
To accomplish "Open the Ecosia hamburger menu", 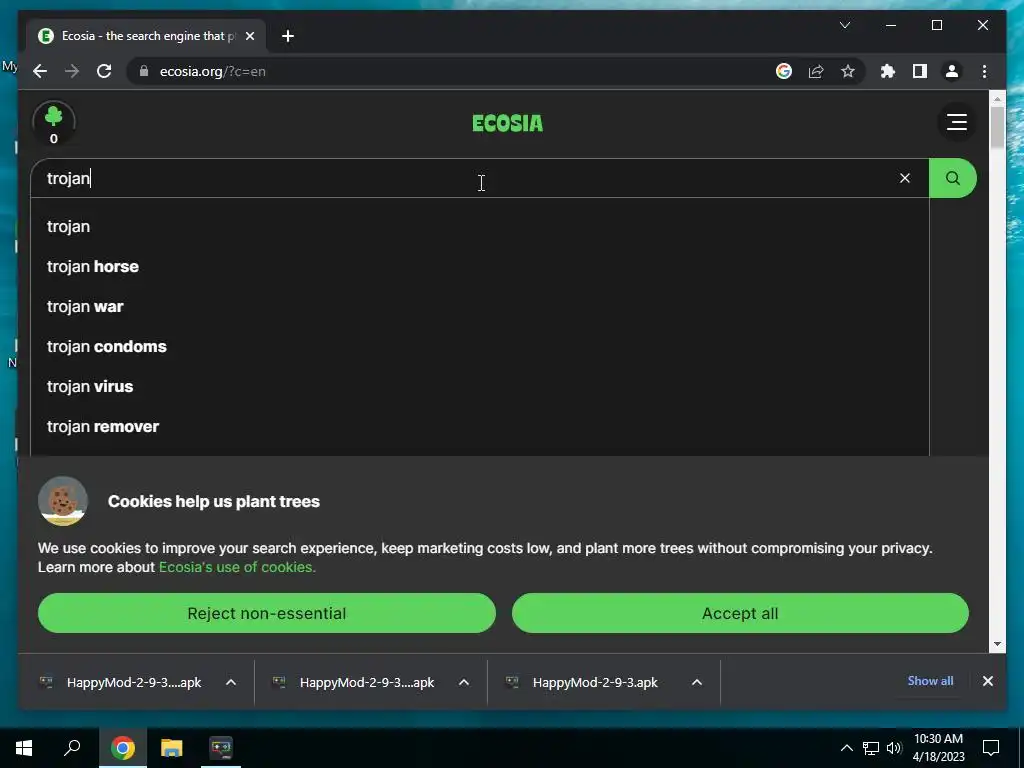I will [957, 121].
